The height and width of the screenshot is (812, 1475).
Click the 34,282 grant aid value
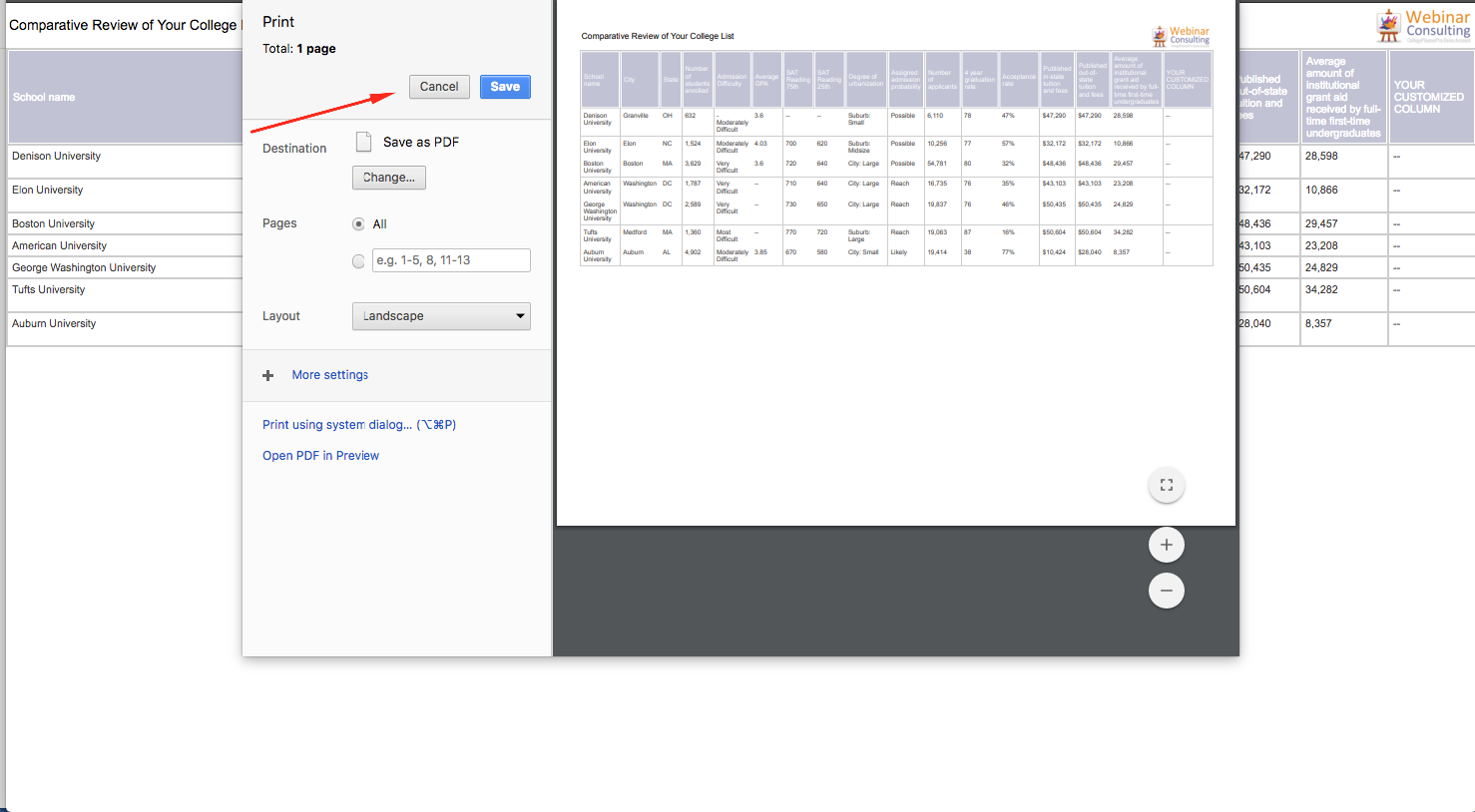[x=1321, y=290]
